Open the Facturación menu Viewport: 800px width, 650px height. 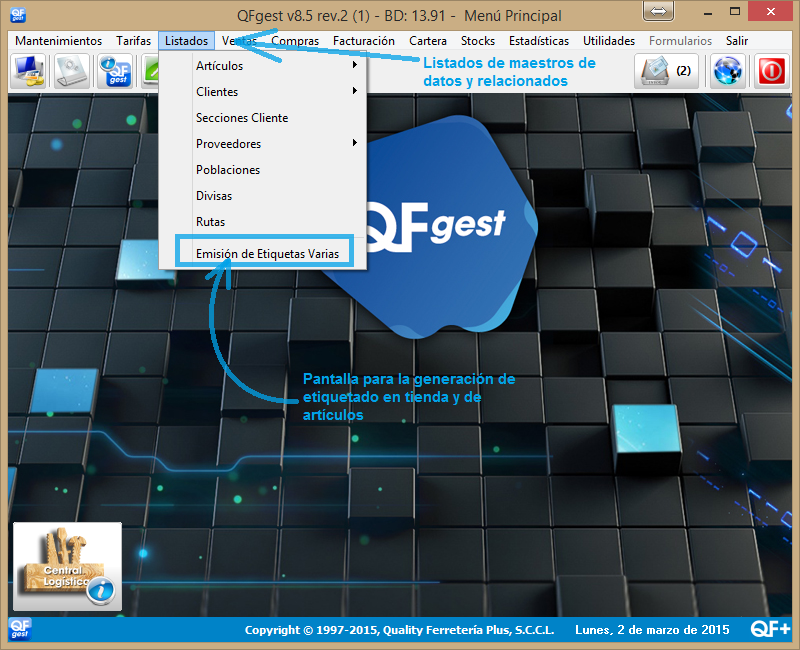point(364,41)
